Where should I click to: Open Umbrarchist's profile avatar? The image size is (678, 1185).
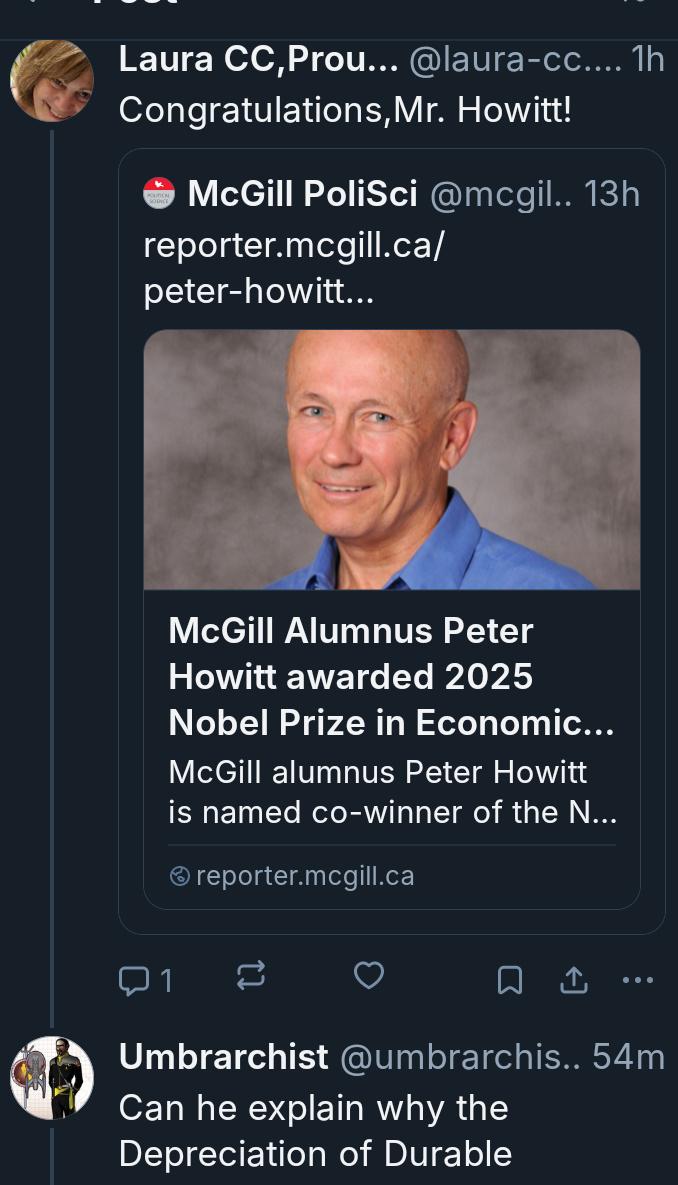point(52,1077)
